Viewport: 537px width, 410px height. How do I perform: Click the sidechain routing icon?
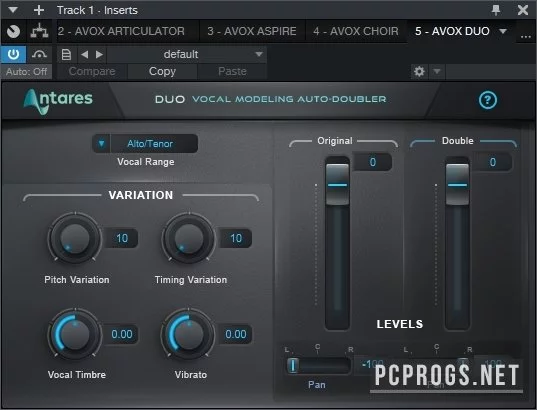[39, 31]
